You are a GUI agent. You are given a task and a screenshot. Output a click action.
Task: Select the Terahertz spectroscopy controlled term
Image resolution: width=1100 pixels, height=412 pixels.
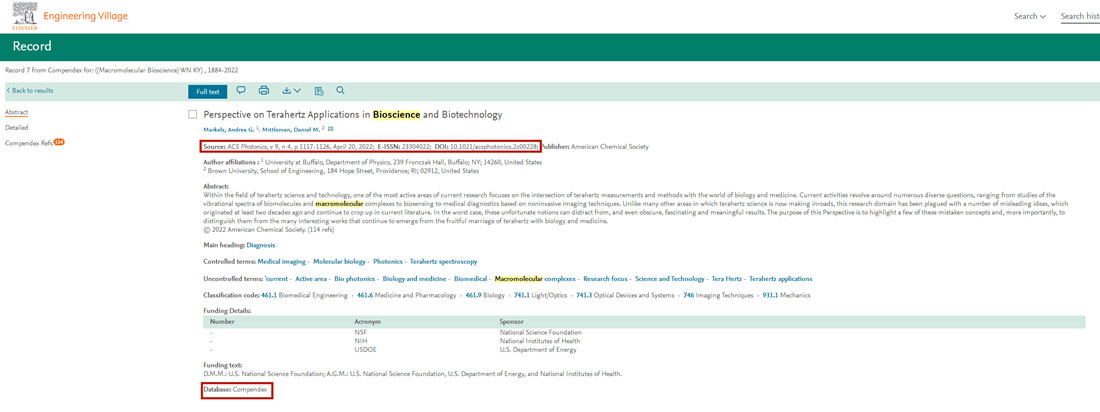pos(443,262)
